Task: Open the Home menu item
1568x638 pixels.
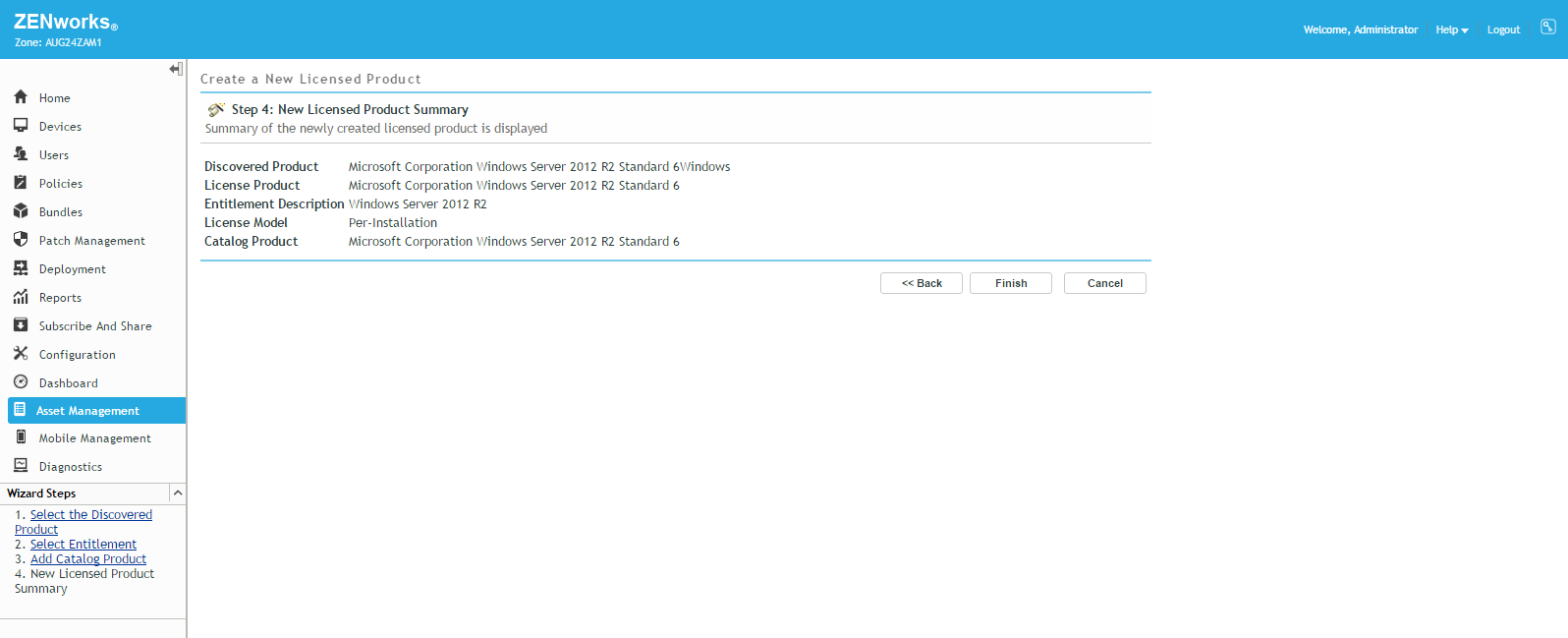Action: (54, 98)
